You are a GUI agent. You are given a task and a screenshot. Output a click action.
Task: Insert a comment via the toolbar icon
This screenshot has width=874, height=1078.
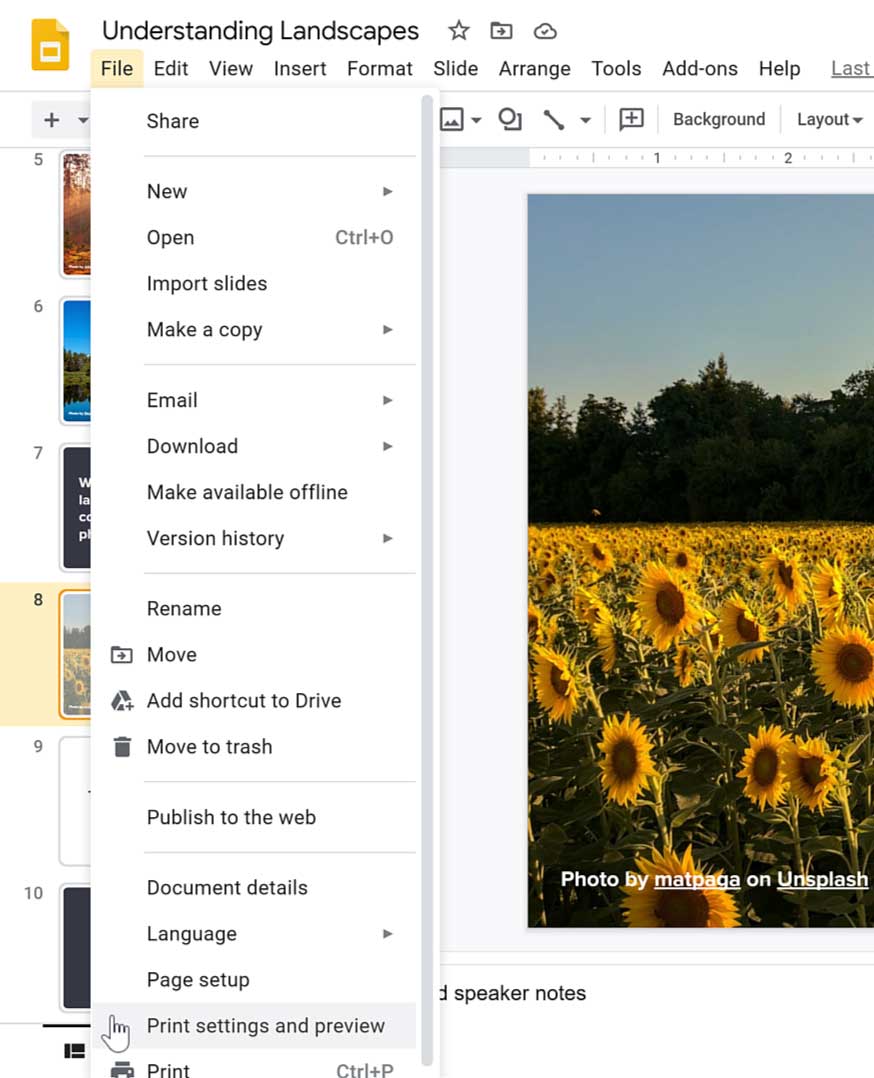631,119
